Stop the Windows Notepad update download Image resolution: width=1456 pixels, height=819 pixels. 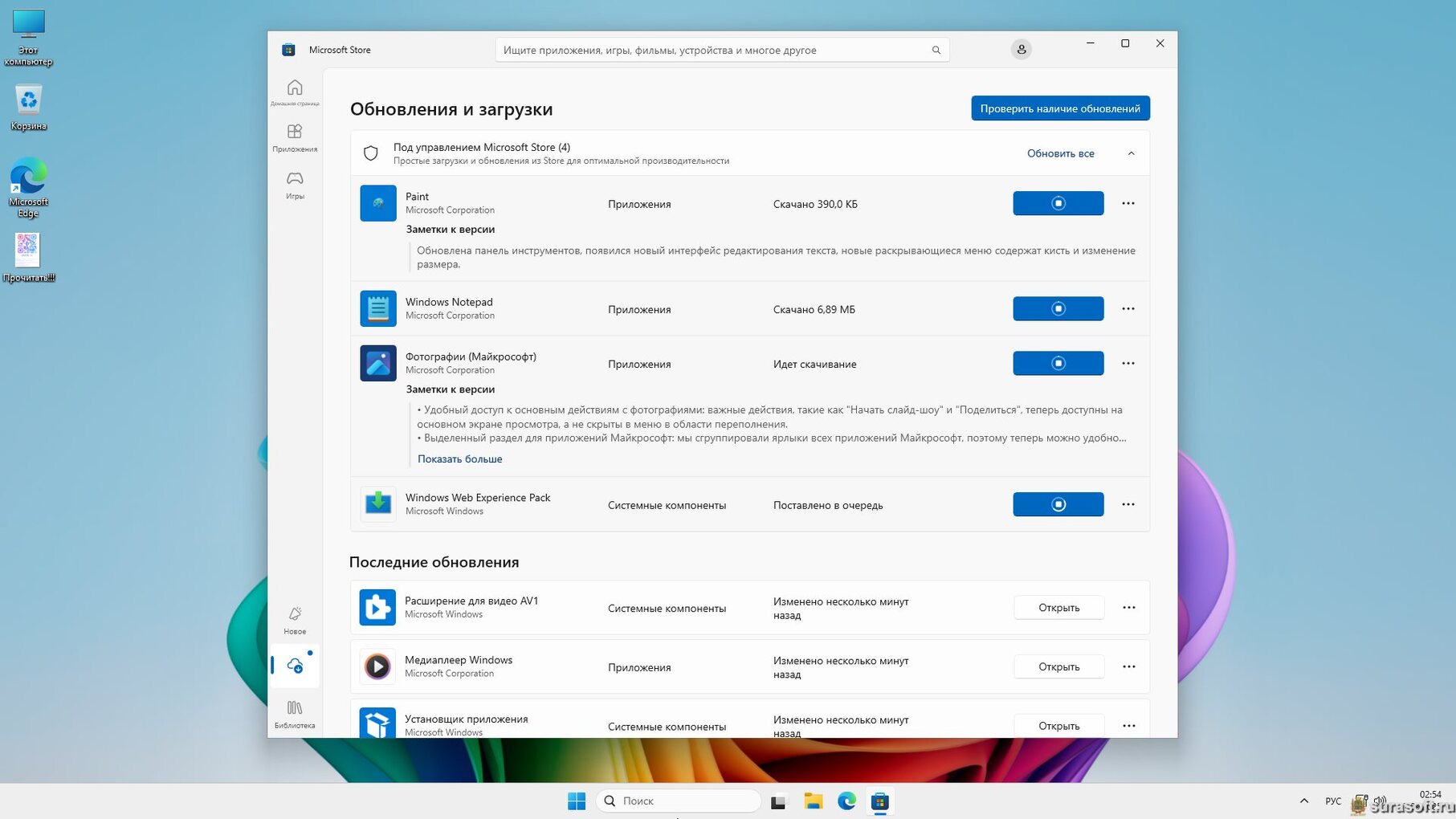pyautogui.click(x=1058, y=309)
